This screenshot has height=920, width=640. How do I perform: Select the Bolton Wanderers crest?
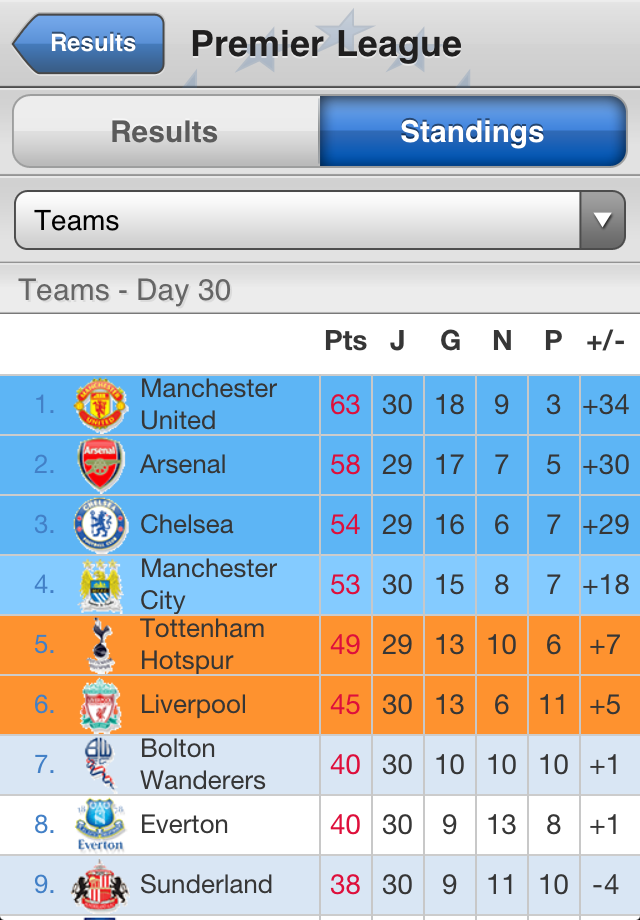(102, 765)
